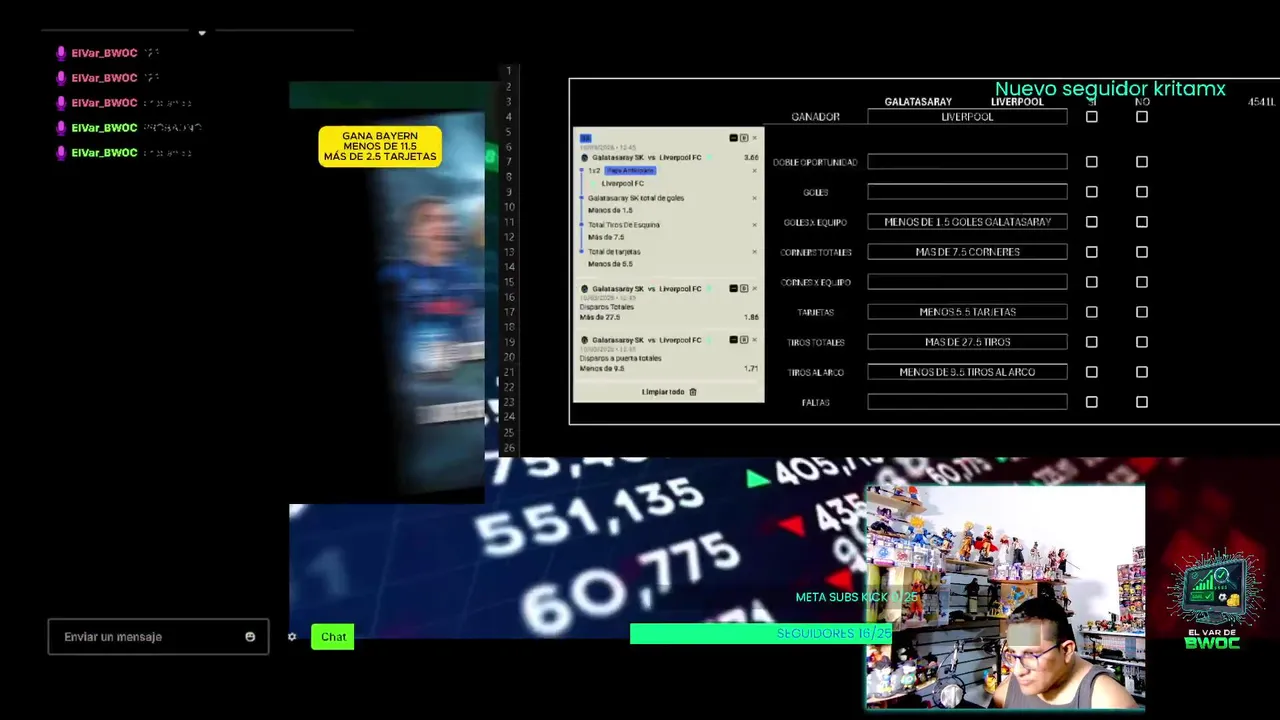Check NO for GANADOR row
This screenshot has height=720, width=1280.
click(x=1142, y=117)
